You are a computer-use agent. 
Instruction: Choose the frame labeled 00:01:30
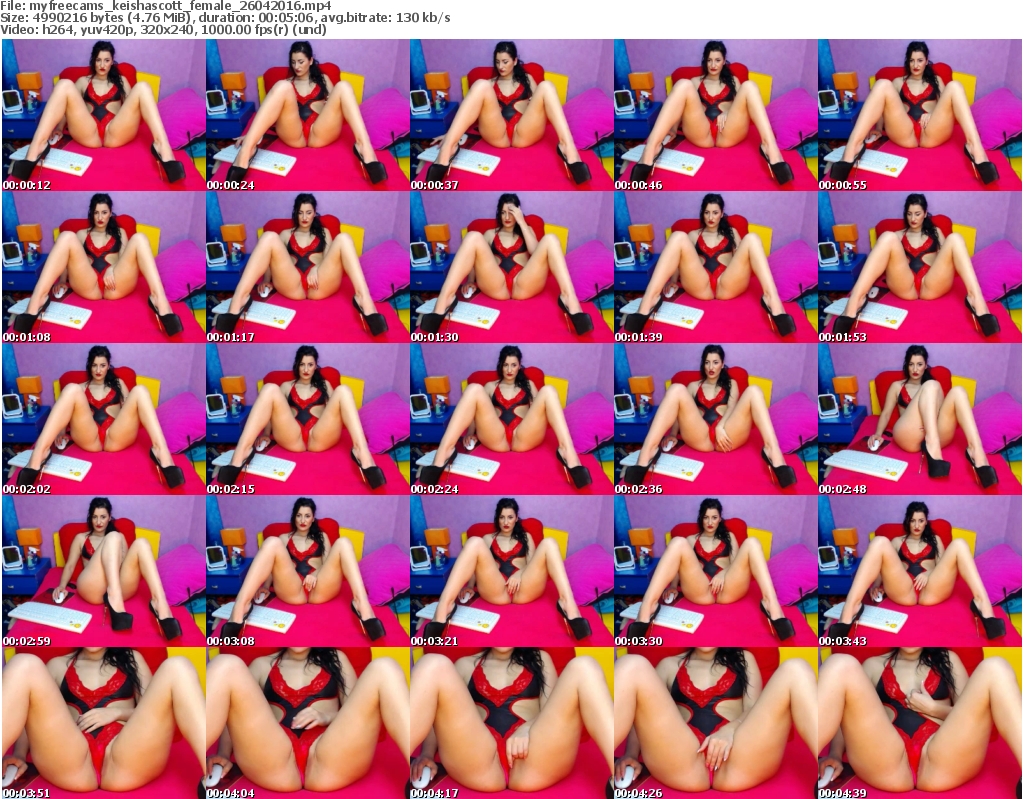pyautogui.click(x=511, y=267)
